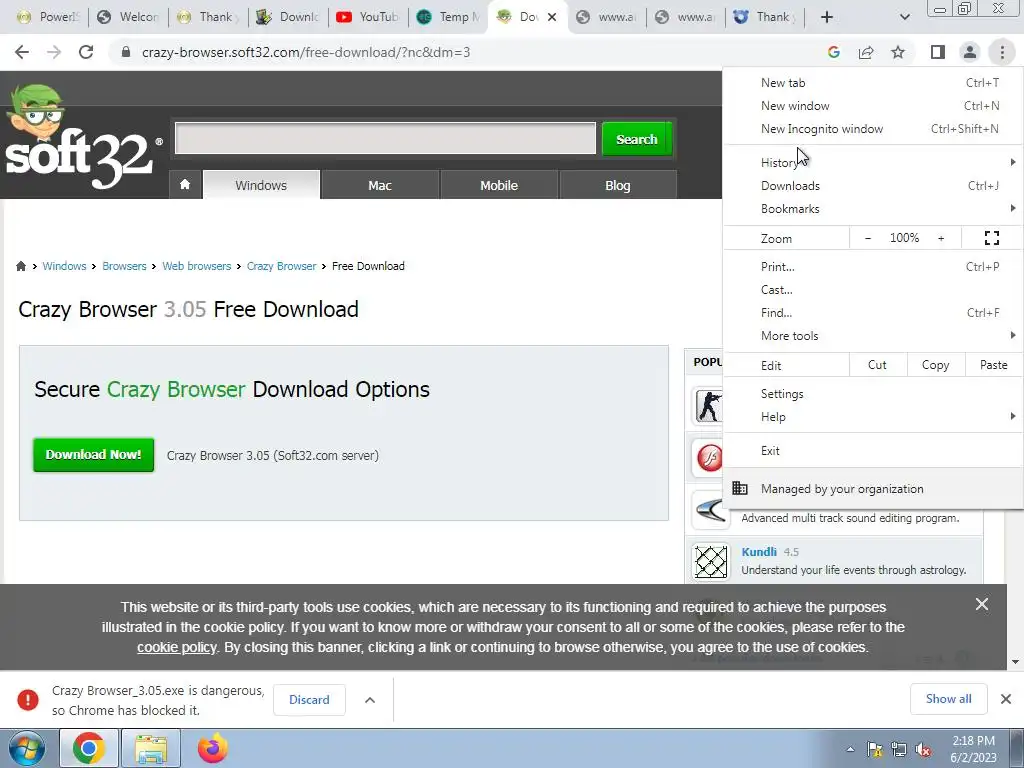This screenshot has height=768, width=1024.
Task: Expand the Help submenu
Action: [x=872, y=417]
